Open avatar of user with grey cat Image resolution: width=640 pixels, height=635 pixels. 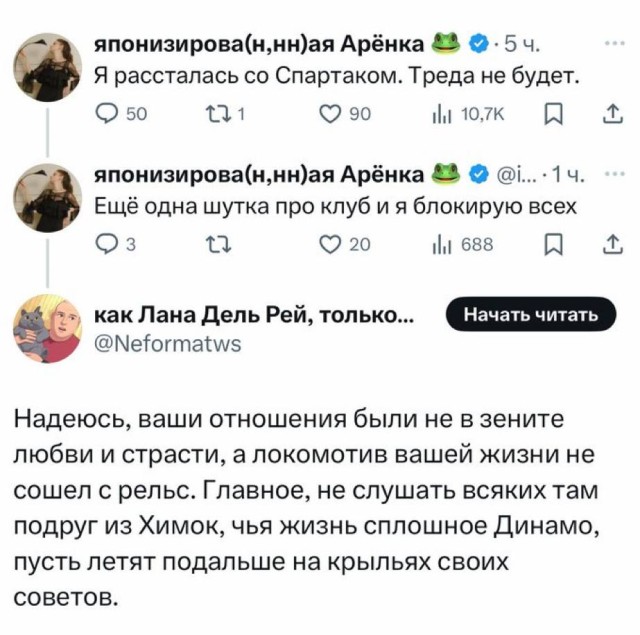pyautogui.click(x=48, y=328)
